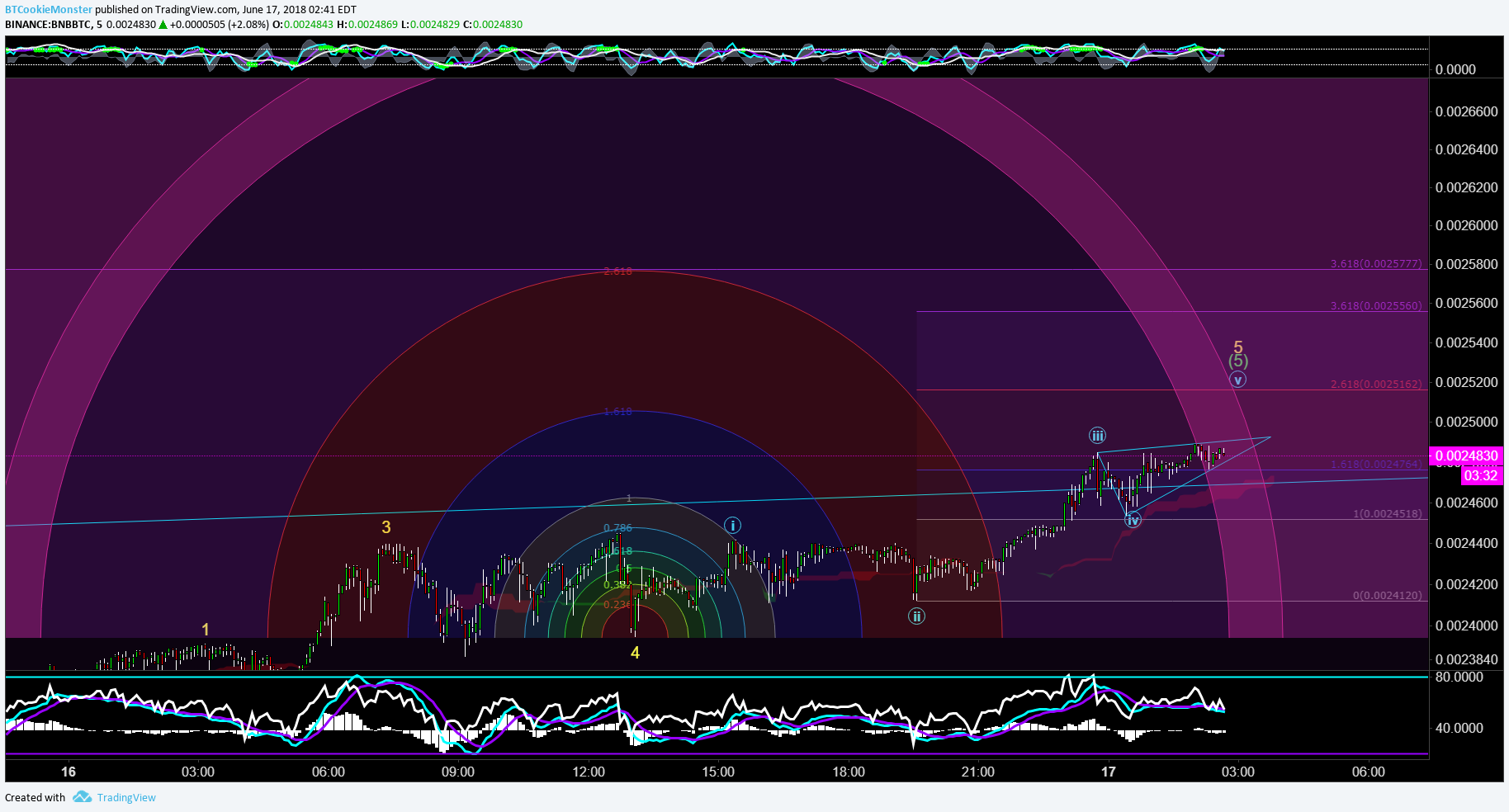Click the red 2.618 Fib arc label

[617, 271]
